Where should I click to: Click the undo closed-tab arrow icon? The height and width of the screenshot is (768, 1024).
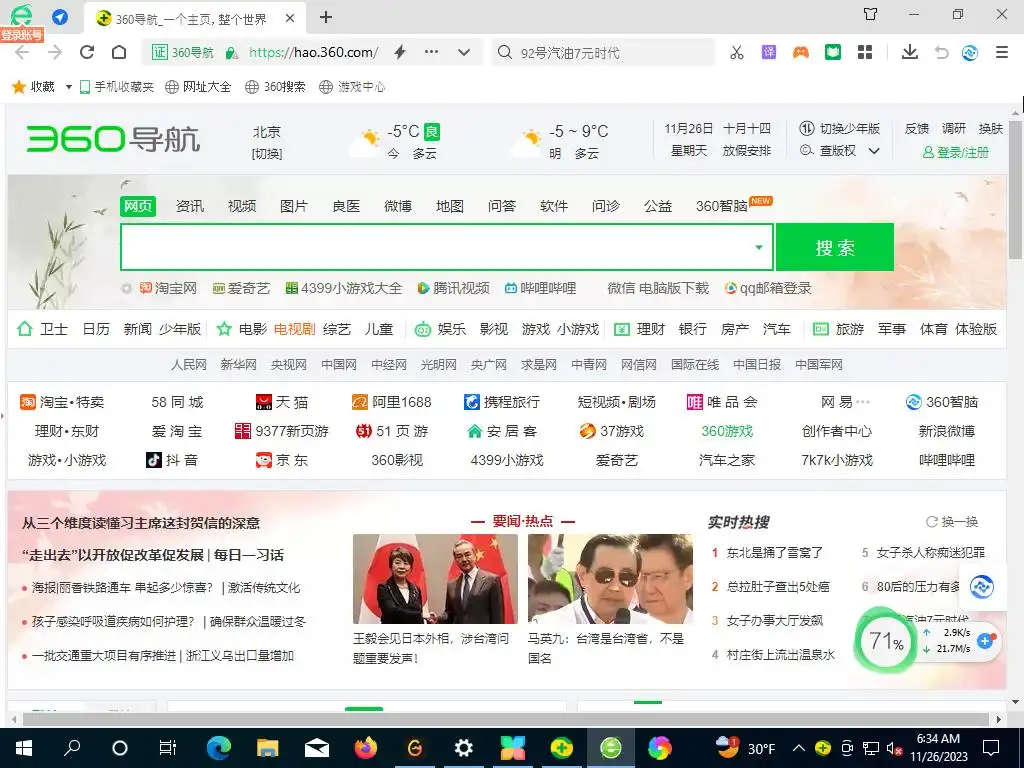click(941, 52)
